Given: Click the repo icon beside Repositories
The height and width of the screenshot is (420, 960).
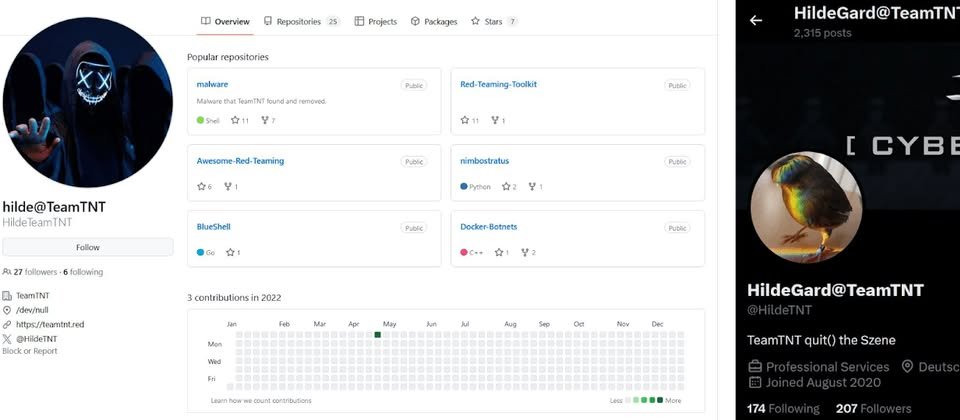Looking at the screenshot, I should coord(268,21).
